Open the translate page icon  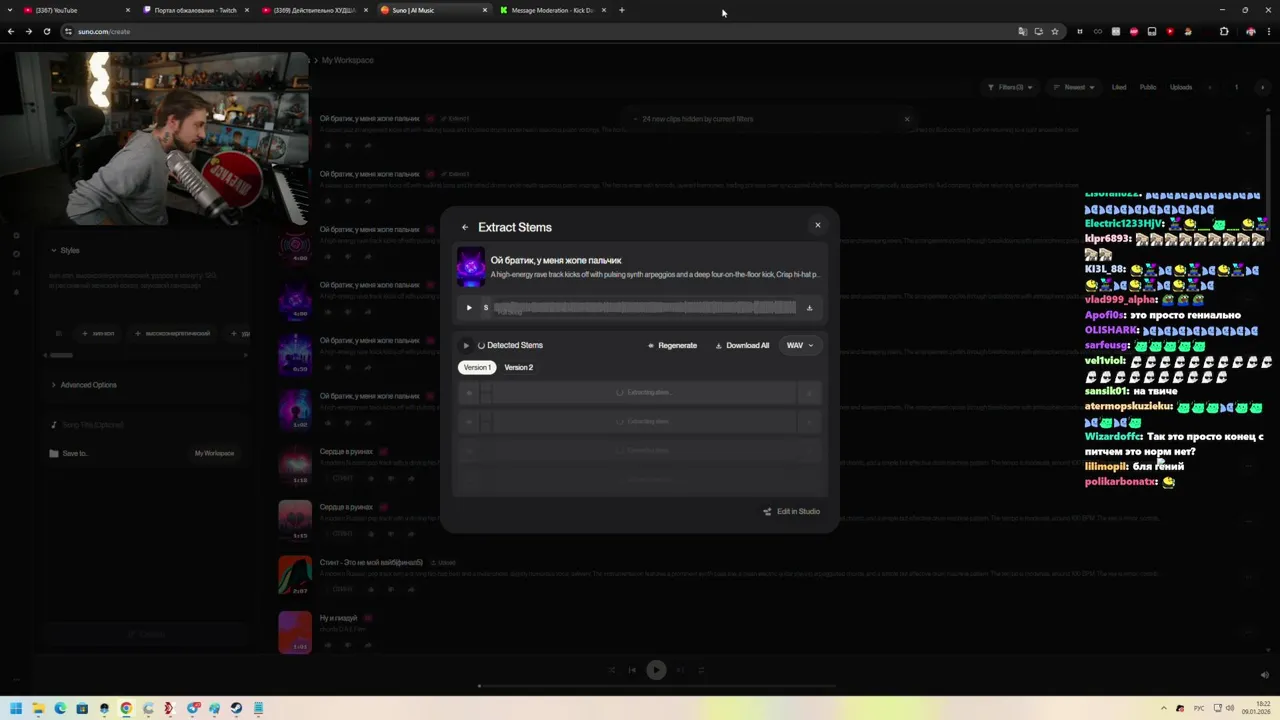tap(1022, 31)
